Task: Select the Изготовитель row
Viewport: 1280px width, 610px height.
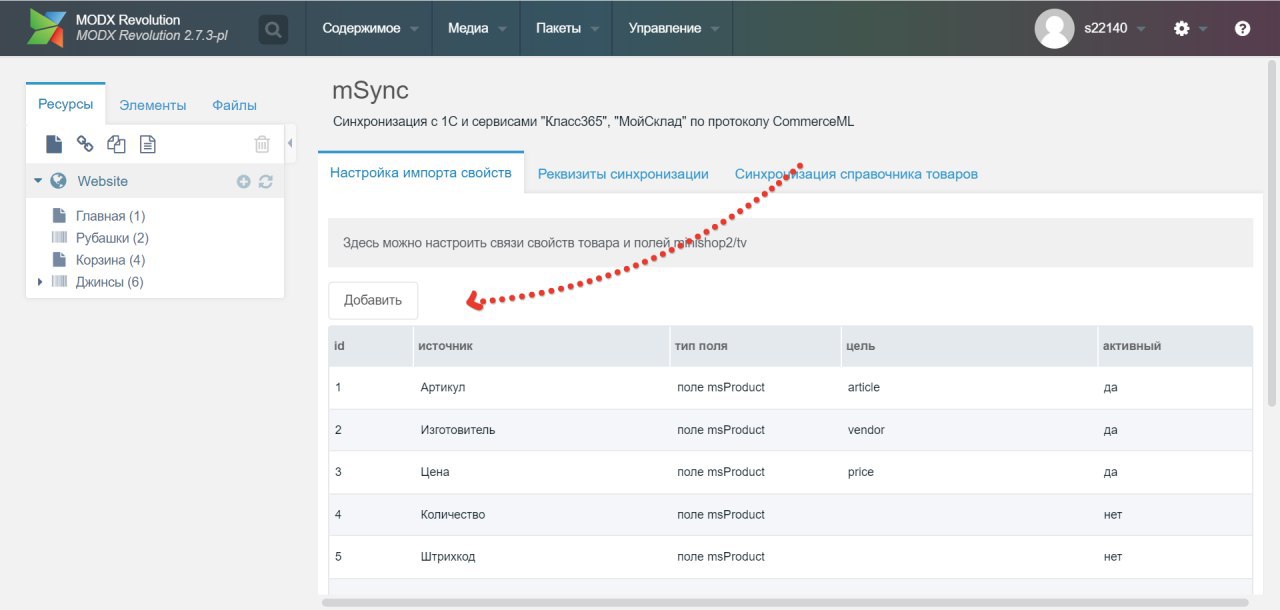Action: click(790, 430)
